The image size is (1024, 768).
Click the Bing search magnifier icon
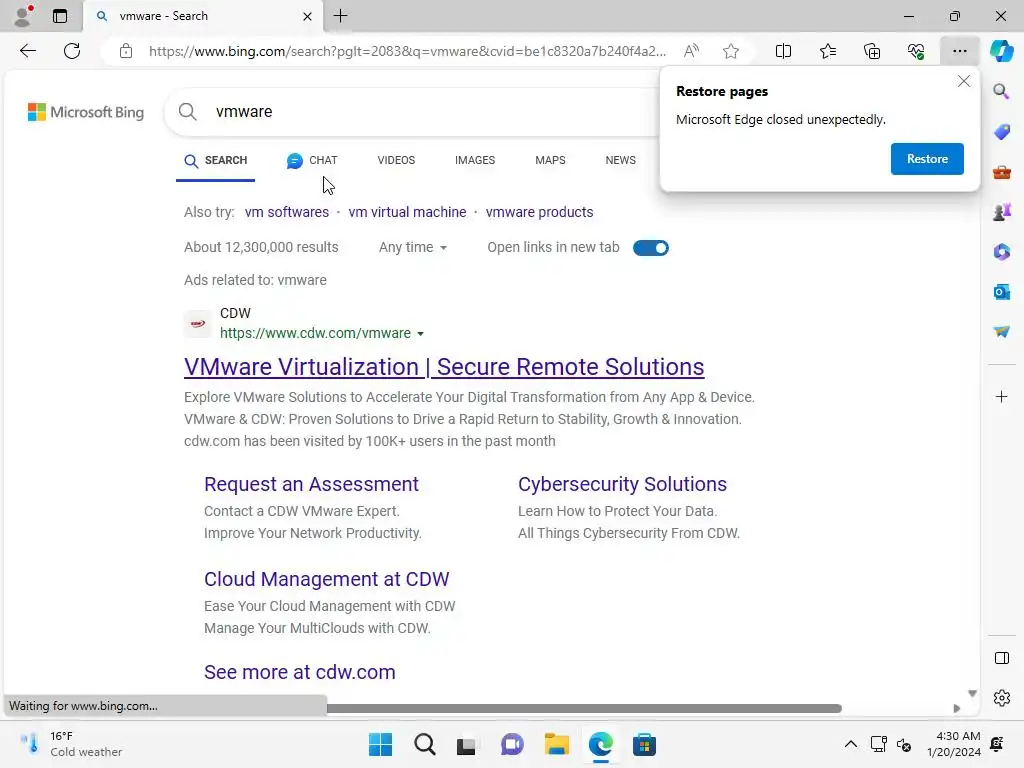pyautogui.click(x=187, y=112)
